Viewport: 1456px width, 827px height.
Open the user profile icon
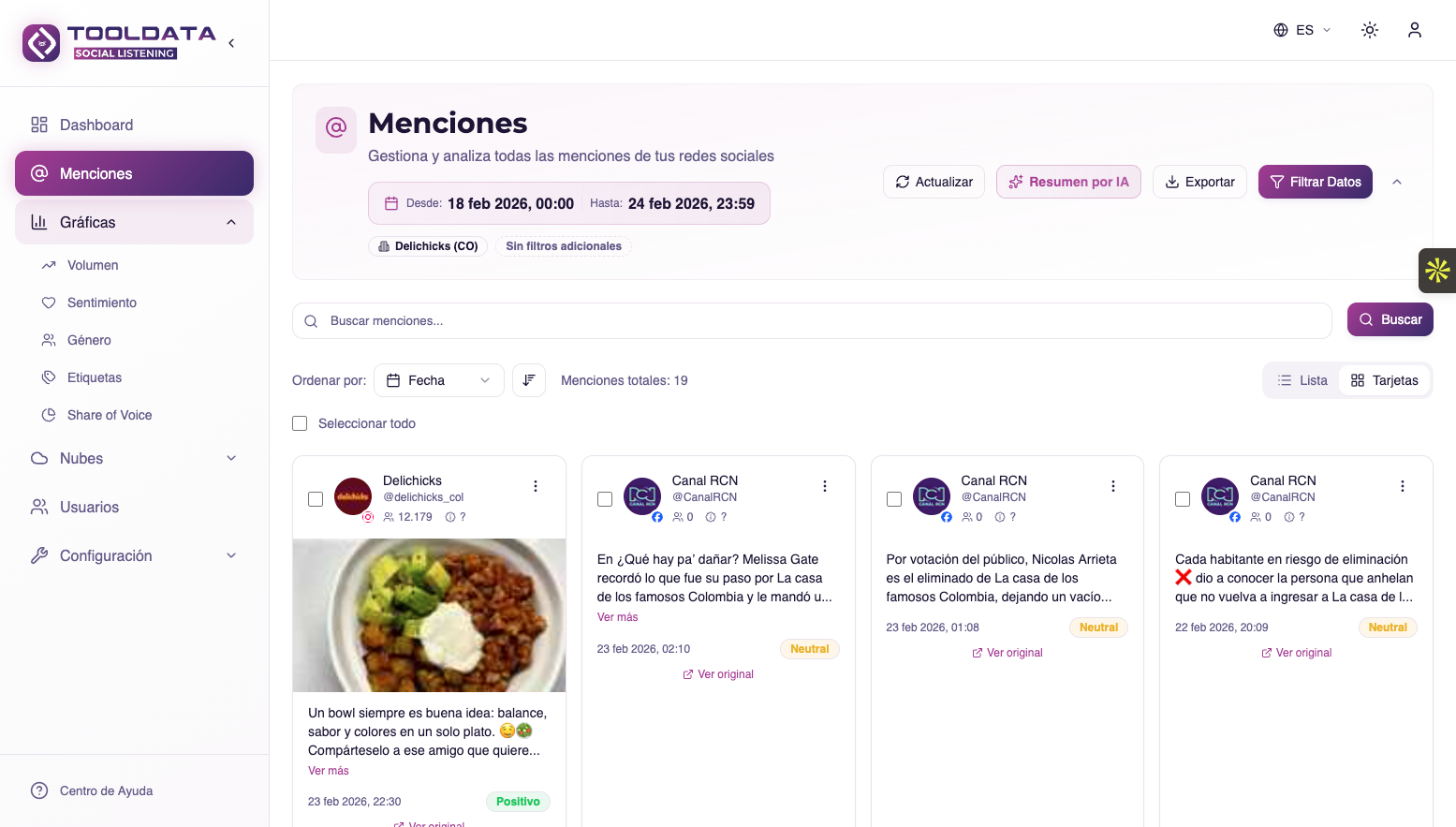[1414, 30]
